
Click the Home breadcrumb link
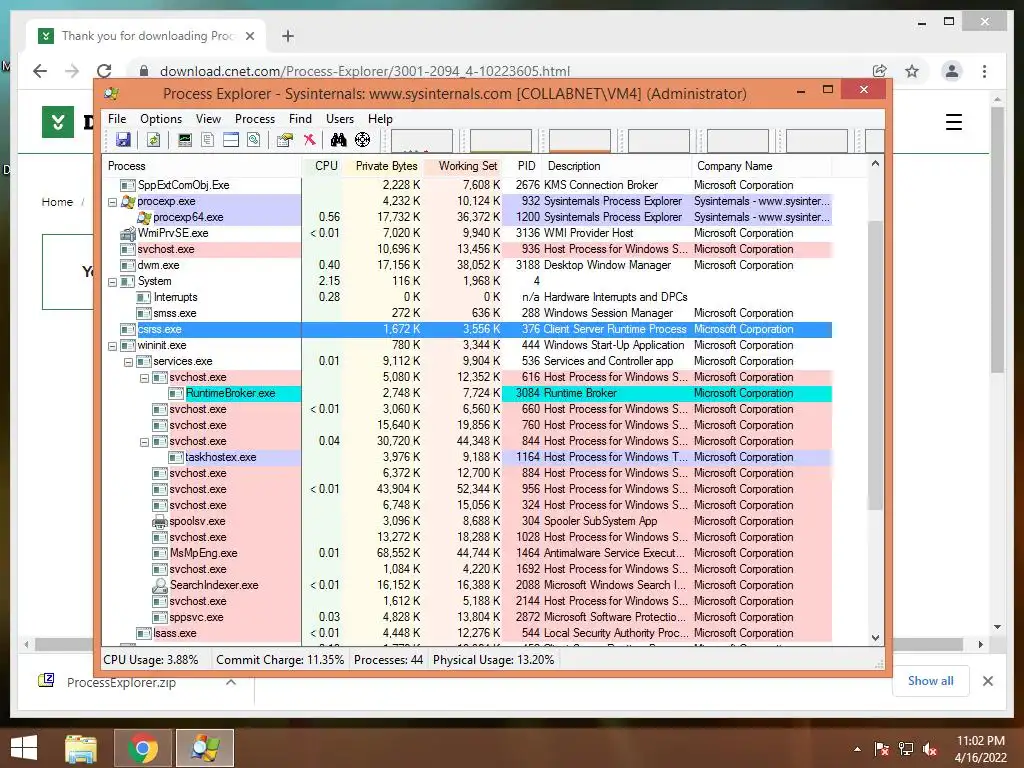pyautogui.click(x=57, y=202)
